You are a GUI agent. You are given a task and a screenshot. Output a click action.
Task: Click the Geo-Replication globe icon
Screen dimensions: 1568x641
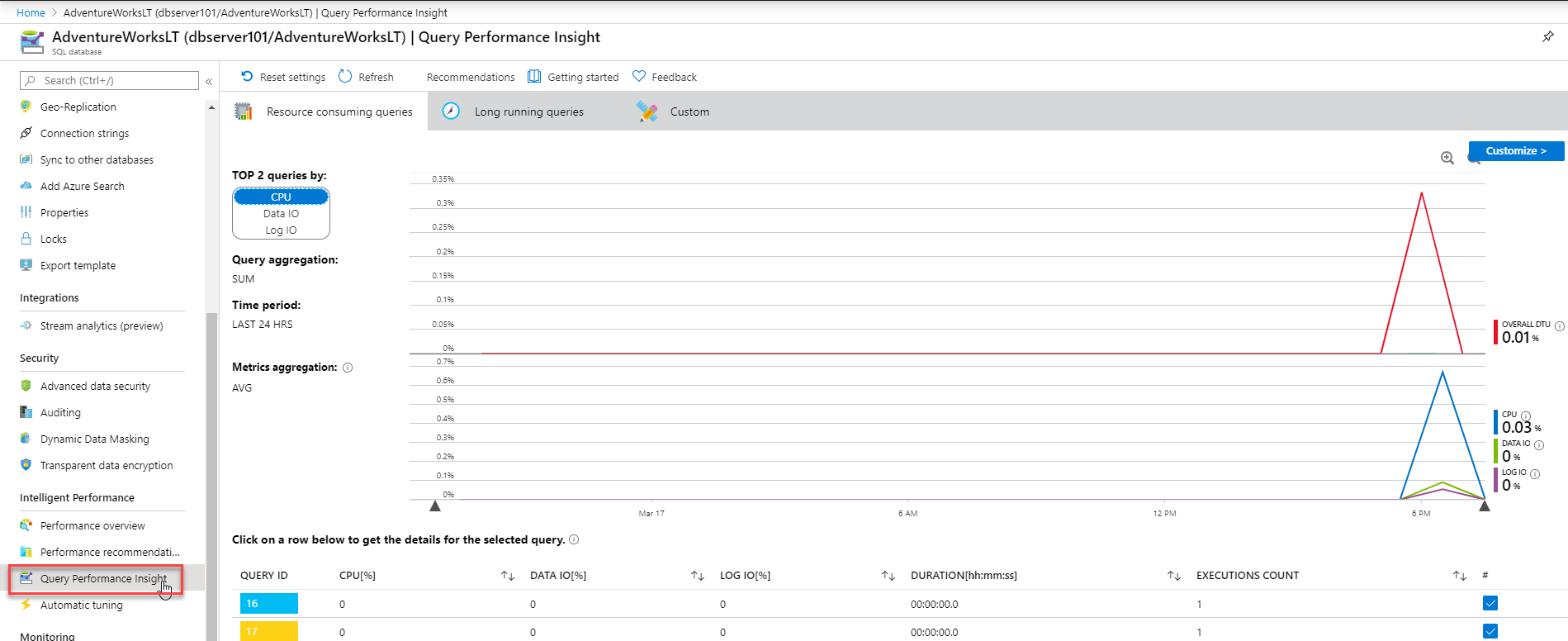[26, 107]
